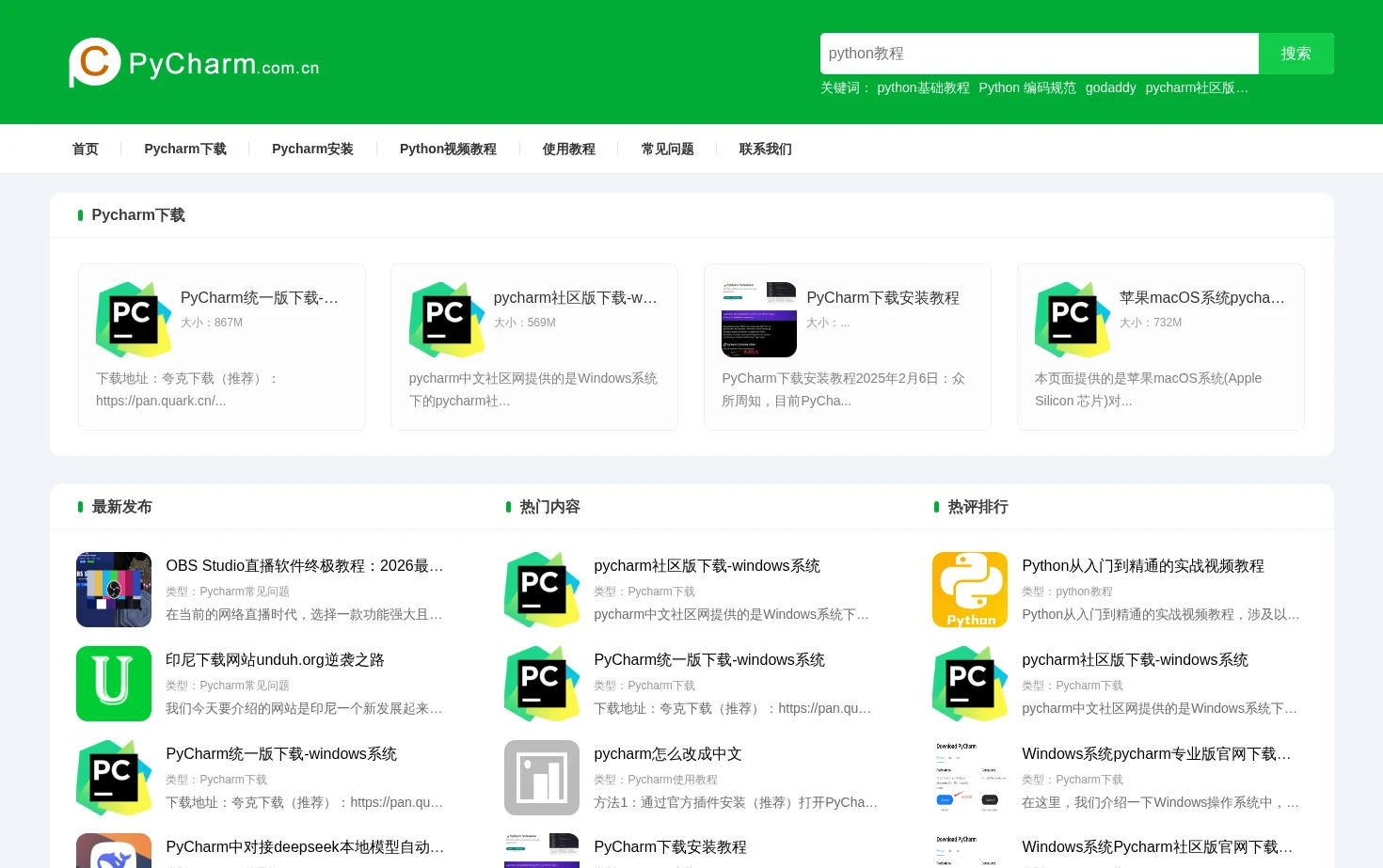This screenshot has height=868, width=1383.
Task: Open PyCharm统一版下载-windows系统 title in 最新发布
Action: pyautogui.click(x=281, y=753)
